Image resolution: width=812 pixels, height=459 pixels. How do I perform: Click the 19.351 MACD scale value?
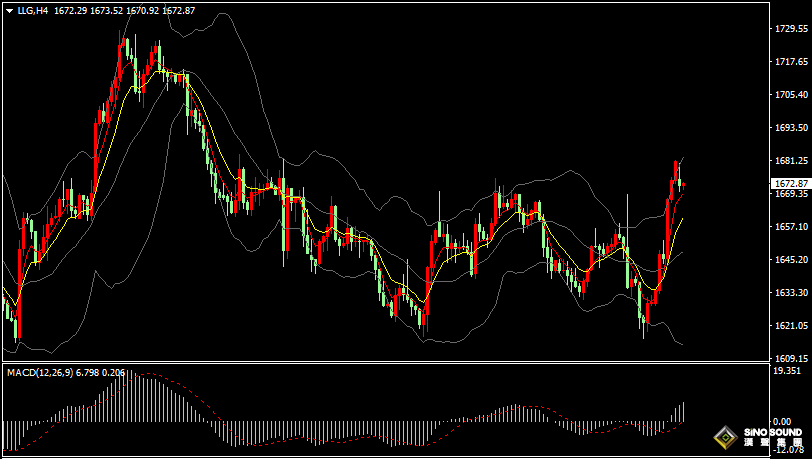[x=786, y=371]
